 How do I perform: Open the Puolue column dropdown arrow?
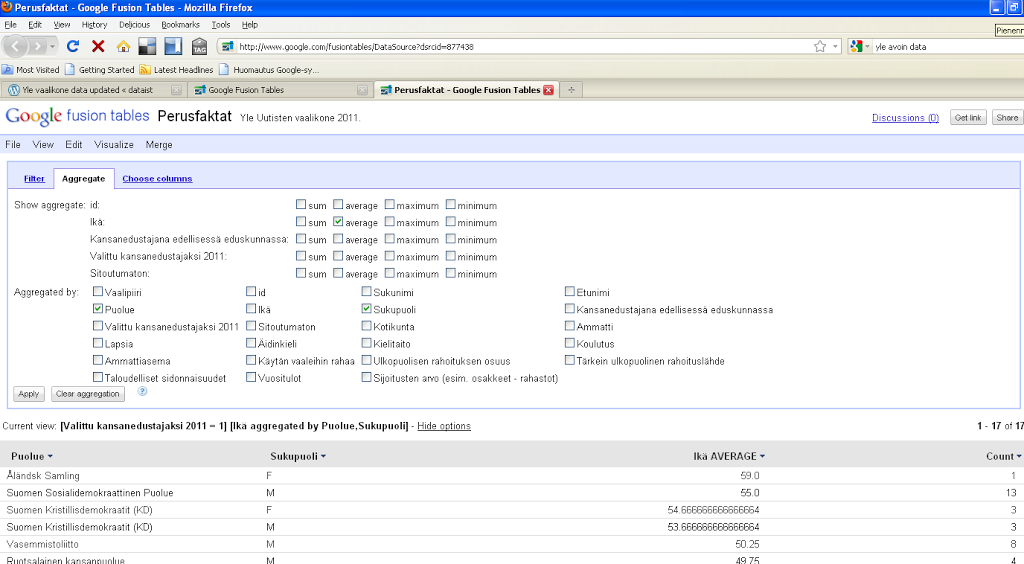[49, 457]
